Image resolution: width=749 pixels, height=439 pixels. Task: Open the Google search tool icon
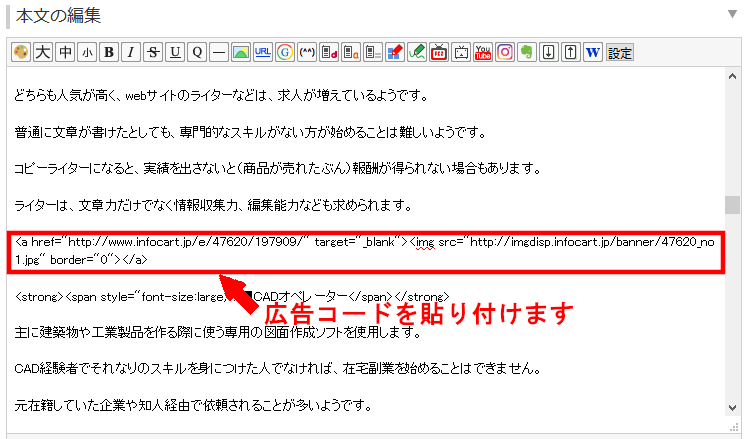[285, 52]
